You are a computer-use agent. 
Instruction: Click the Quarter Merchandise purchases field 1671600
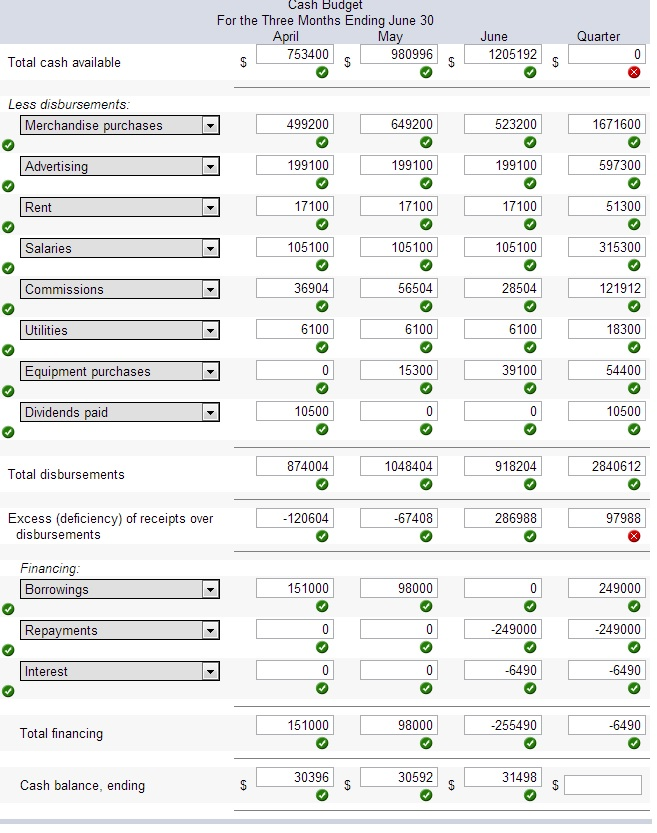click(x=607, y=124)
